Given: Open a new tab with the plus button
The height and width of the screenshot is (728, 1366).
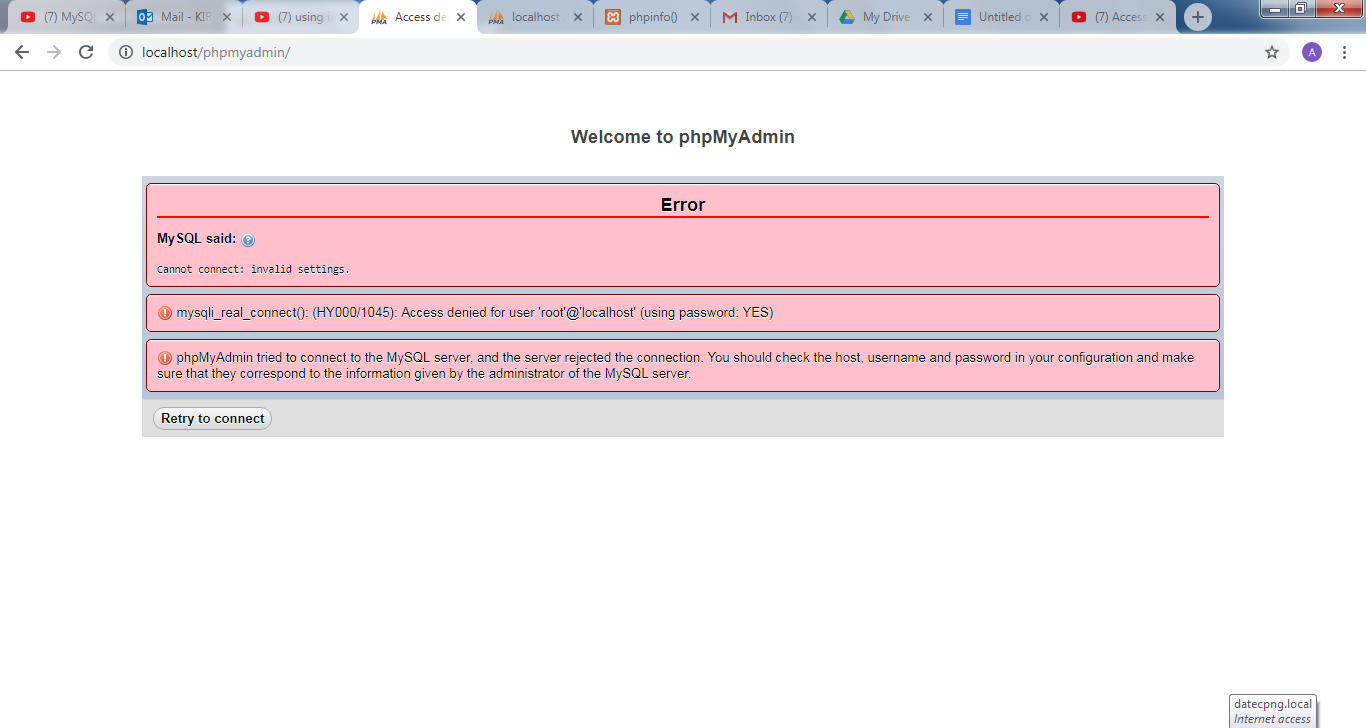Looking at the screenshot, I should pos(1197,17).
